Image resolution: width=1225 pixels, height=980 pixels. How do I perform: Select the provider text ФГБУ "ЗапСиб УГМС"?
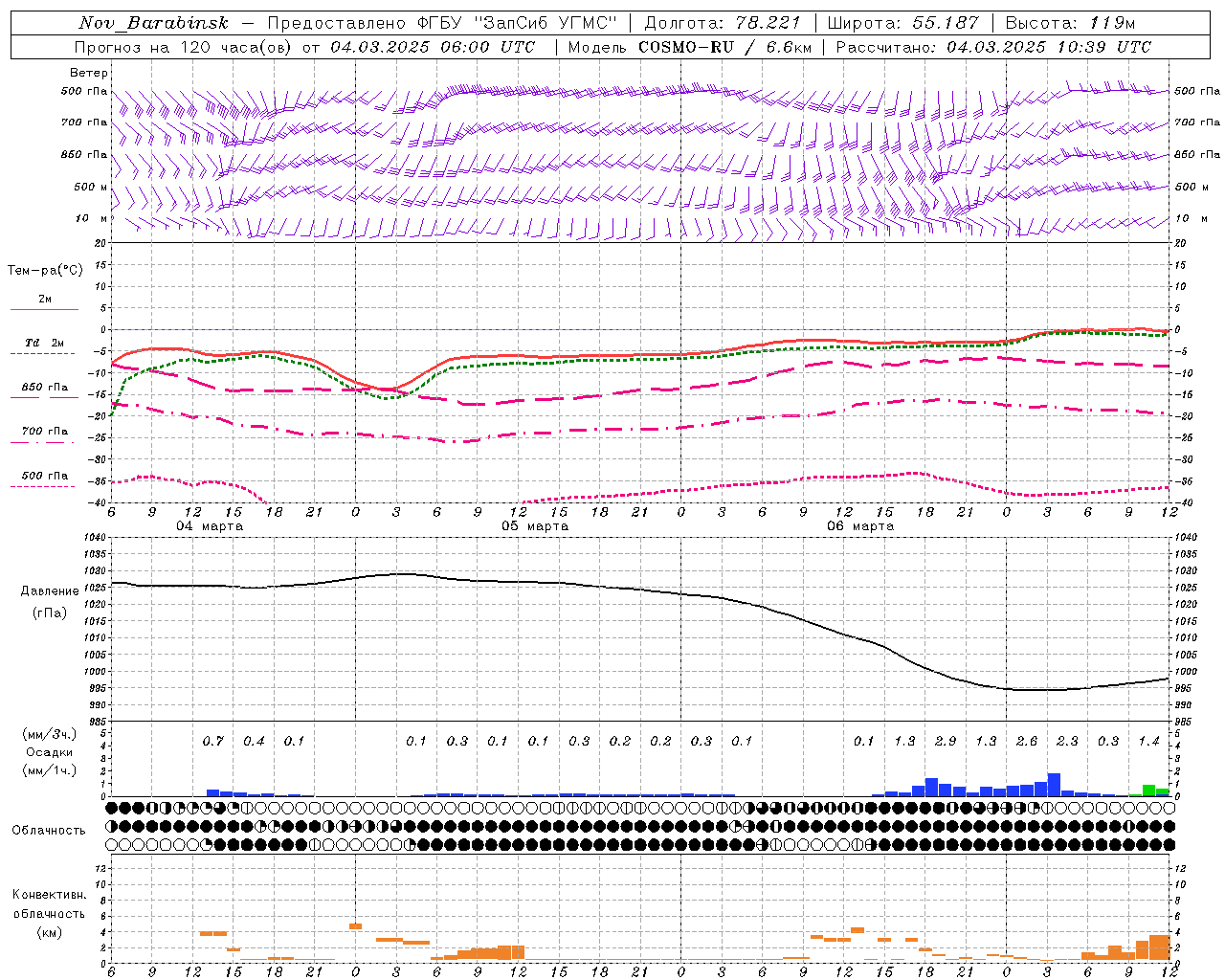(518, 23)
